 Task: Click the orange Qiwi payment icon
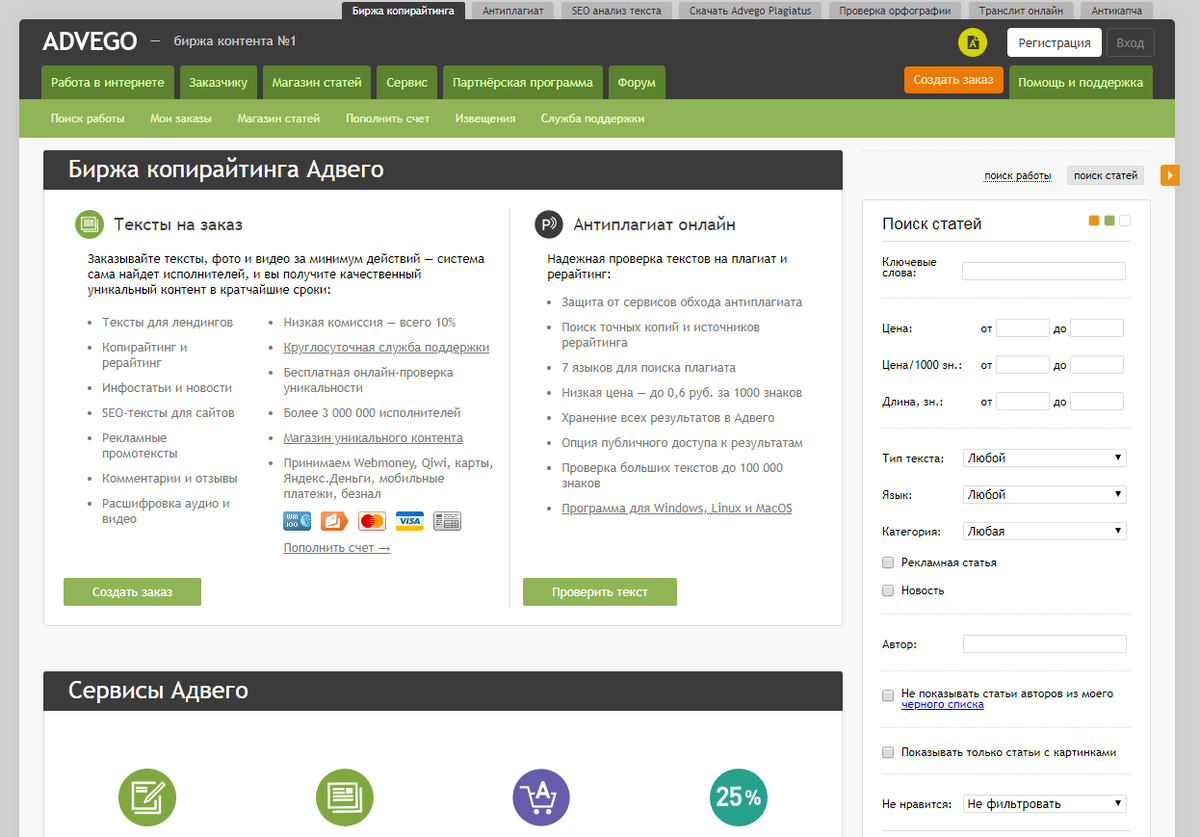pos(334,521)
